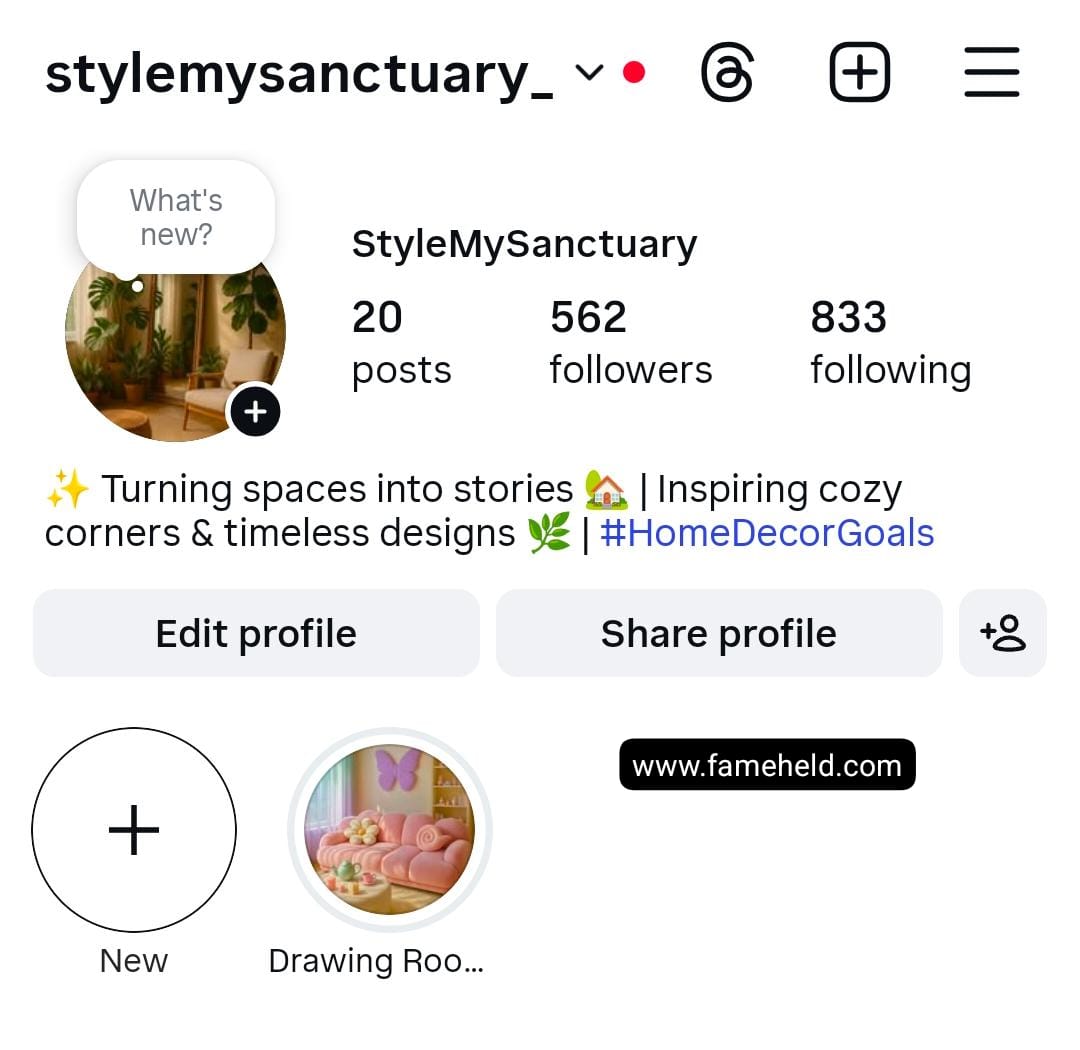Tap the create new post plus icon
The image size is (1080, 1050).
coord(859,73)
